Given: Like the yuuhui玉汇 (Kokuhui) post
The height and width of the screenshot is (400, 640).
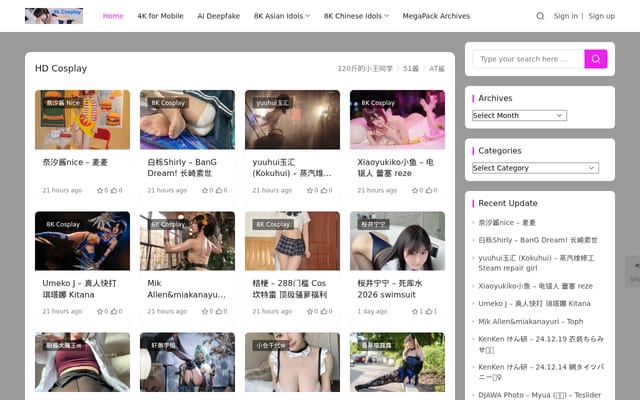Looking at the screenshot, I should pyautogui.click(x=326, y=190).
